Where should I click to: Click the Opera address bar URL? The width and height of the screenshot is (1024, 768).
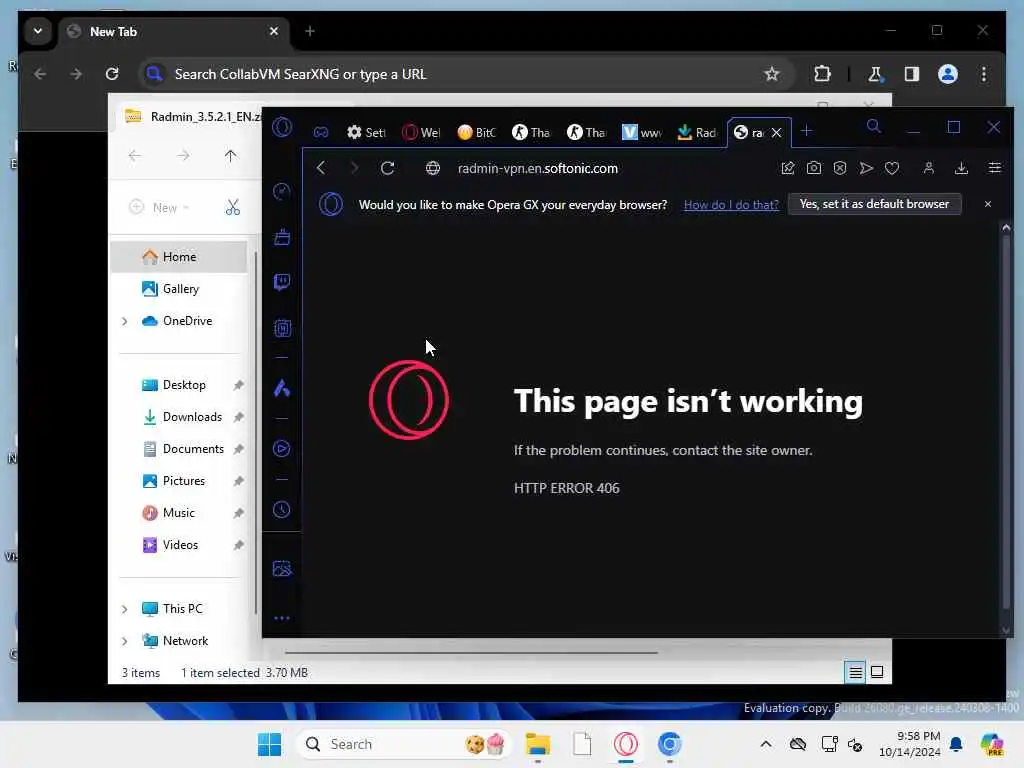[x=537, y=168]
